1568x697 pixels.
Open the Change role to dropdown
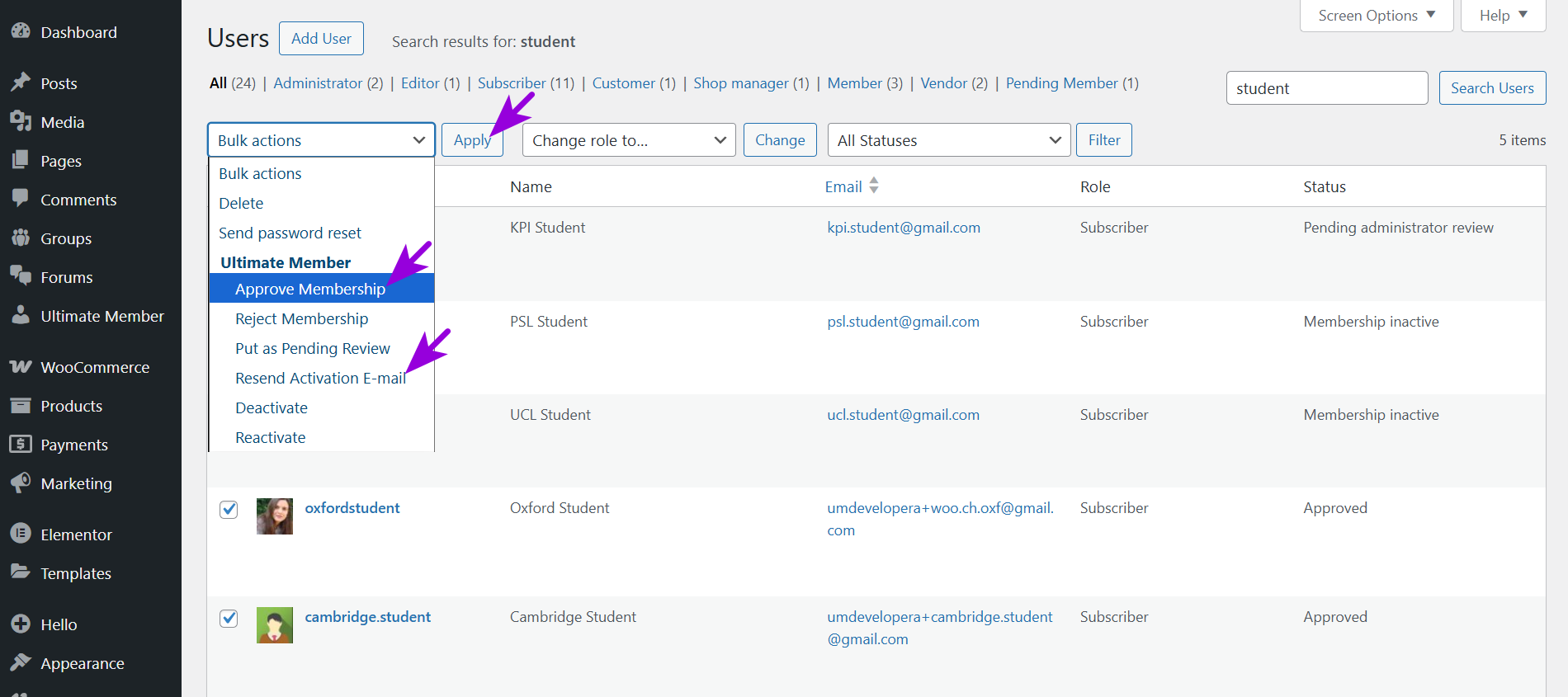[x=629, y=140]
